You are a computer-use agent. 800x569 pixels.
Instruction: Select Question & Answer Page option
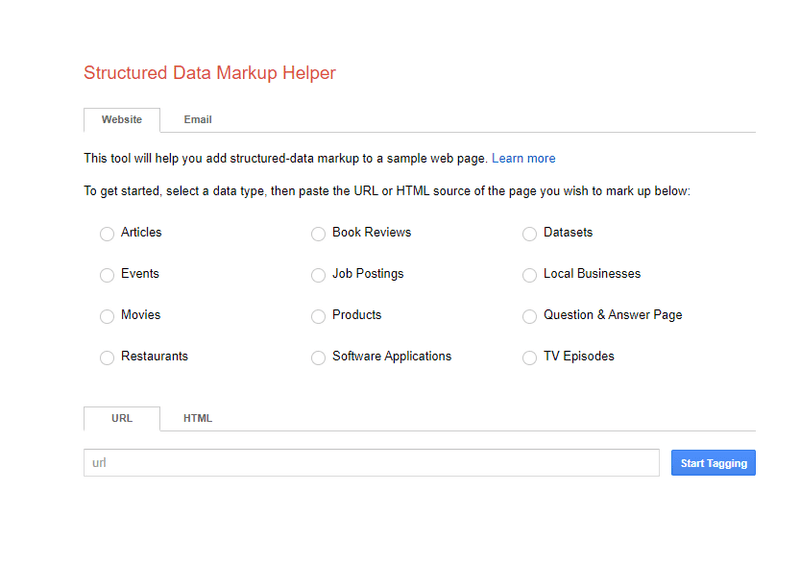[x=530, y=316]
